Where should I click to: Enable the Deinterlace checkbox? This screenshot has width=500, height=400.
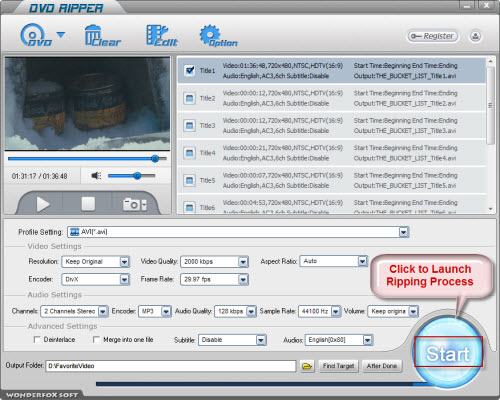point(37,339)
